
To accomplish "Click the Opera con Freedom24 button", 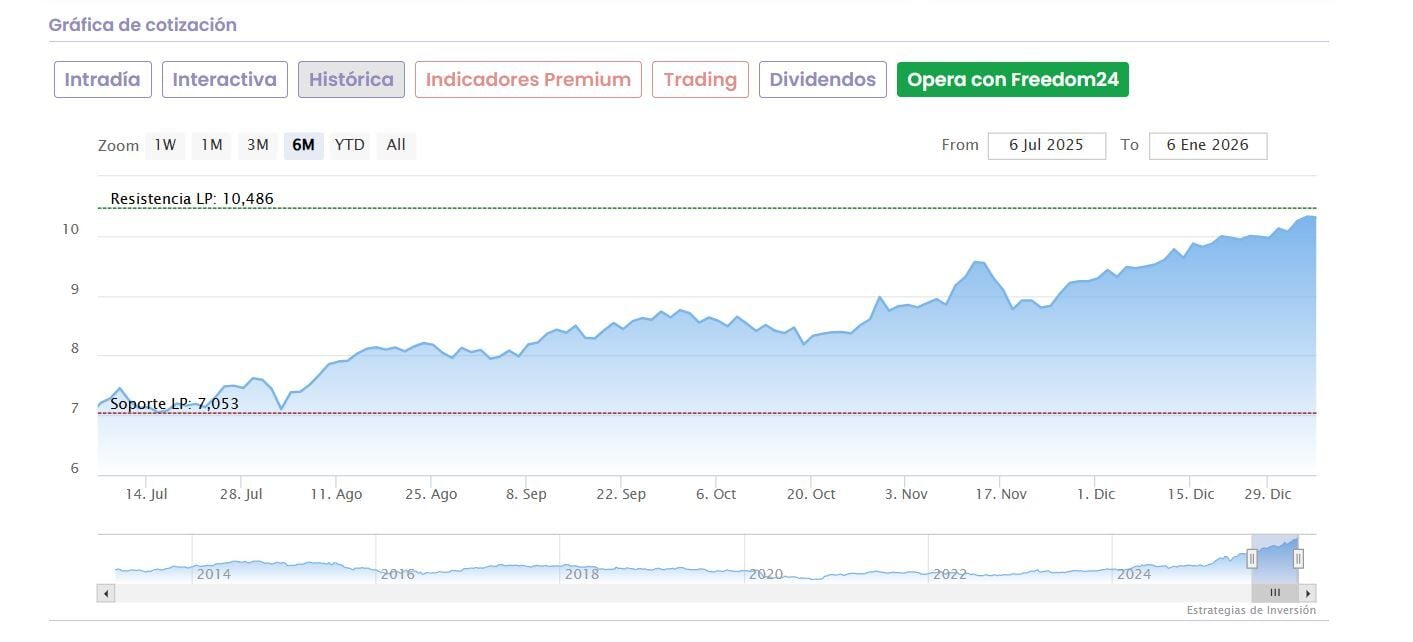I will (1012, 80).
